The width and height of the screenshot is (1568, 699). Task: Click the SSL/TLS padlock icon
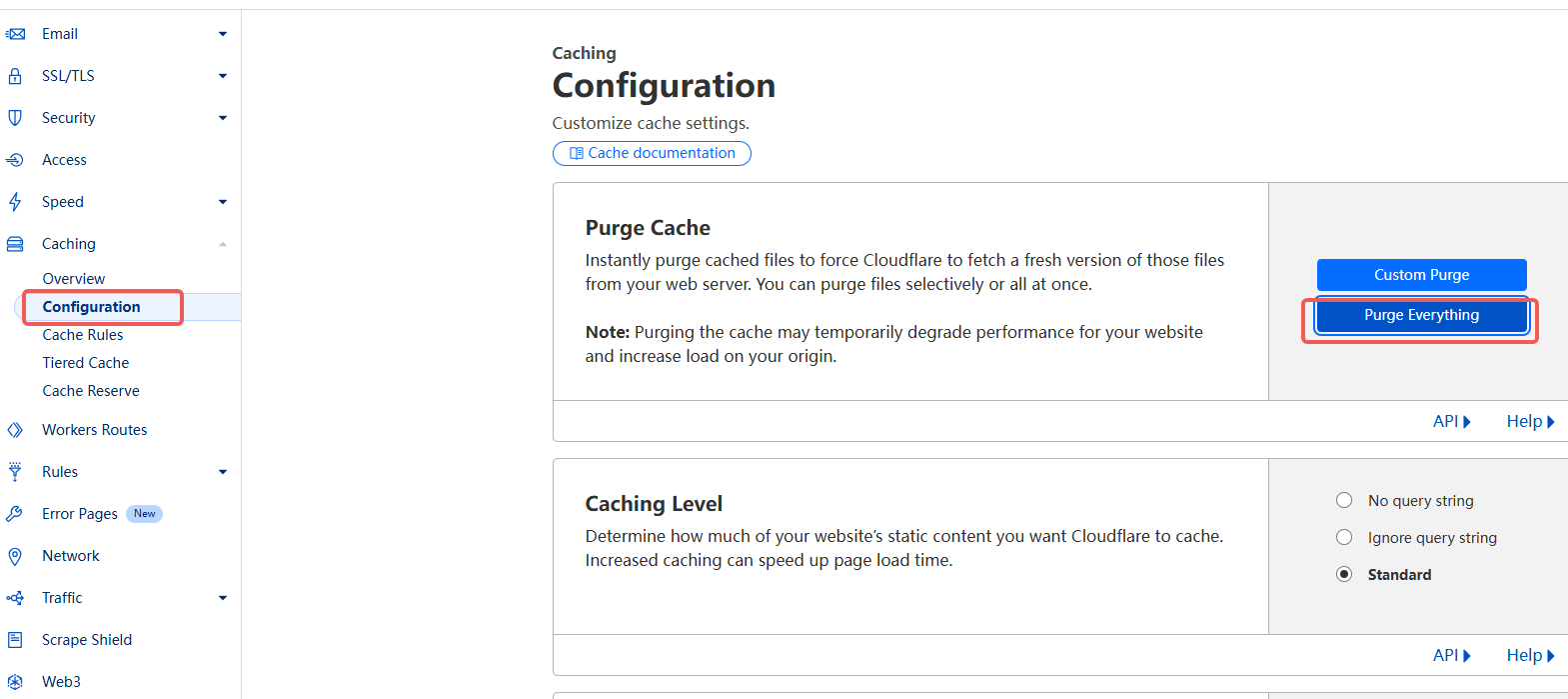click(x=15, y=76)
